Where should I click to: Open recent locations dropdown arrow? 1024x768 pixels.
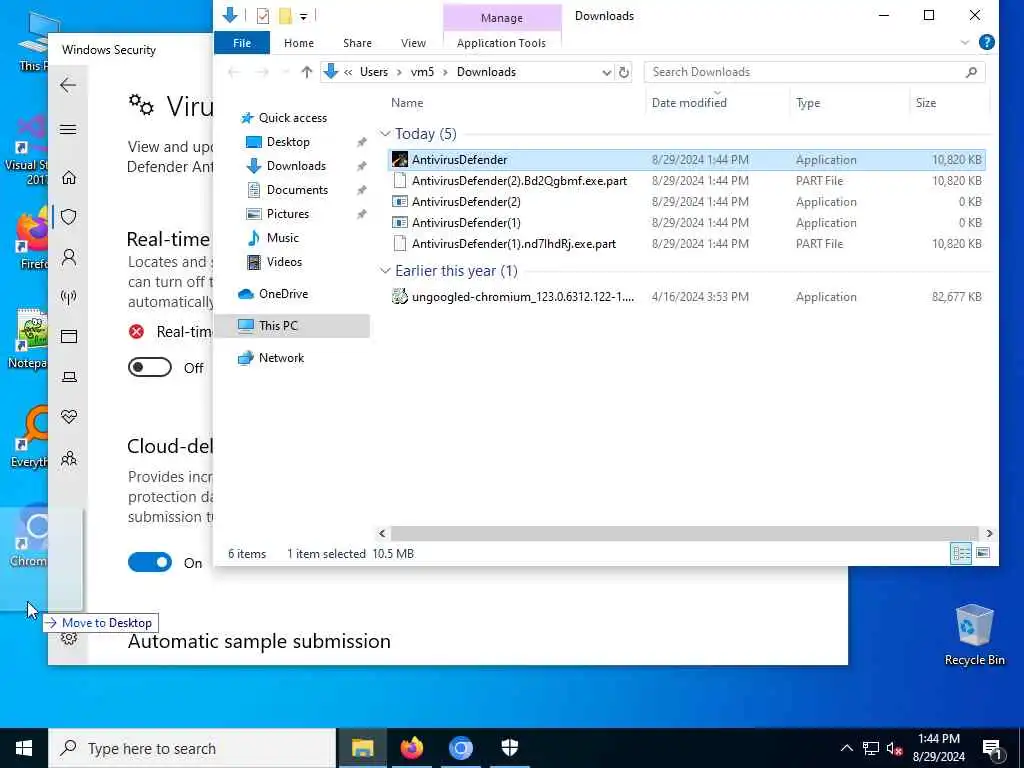285,72
